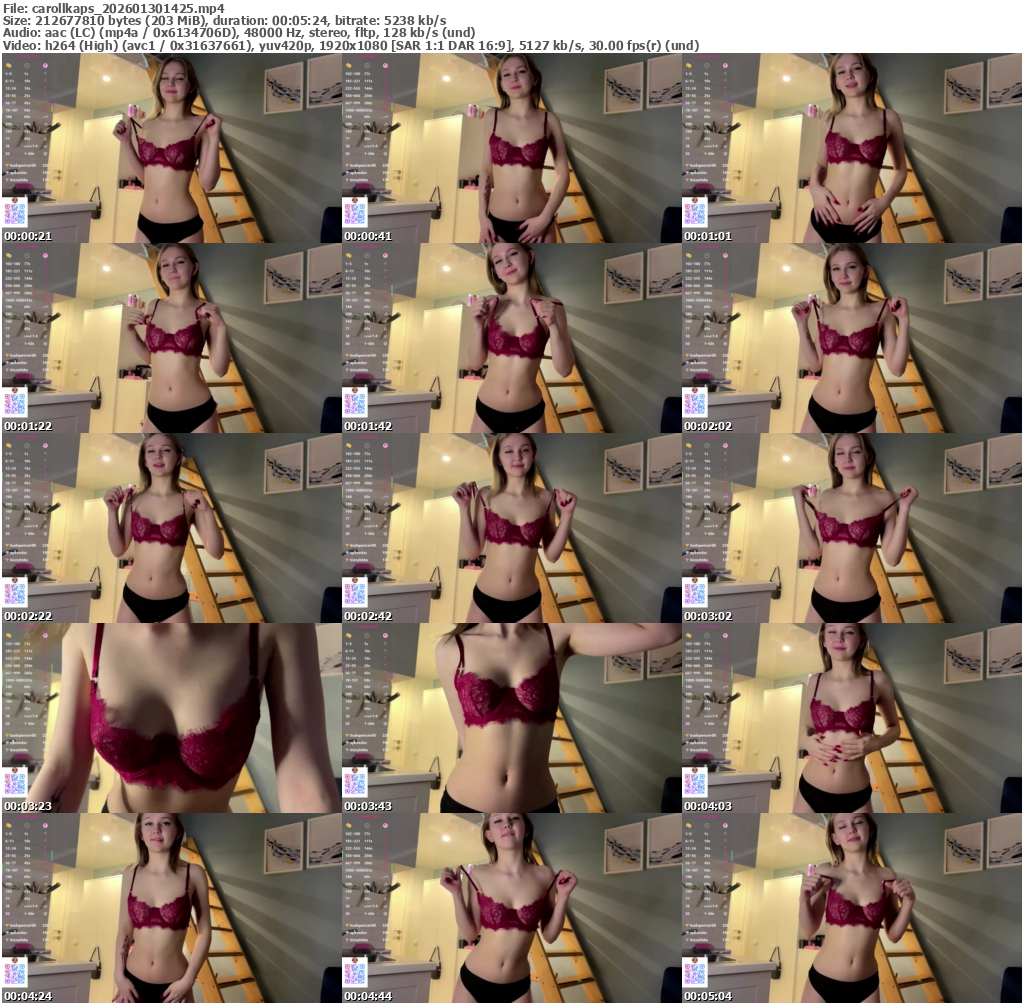Pick the thumbnail labeled 00:03:02
Image resolution: width=1024 pixels, height=1003 pixels.
tap(852, 528)
